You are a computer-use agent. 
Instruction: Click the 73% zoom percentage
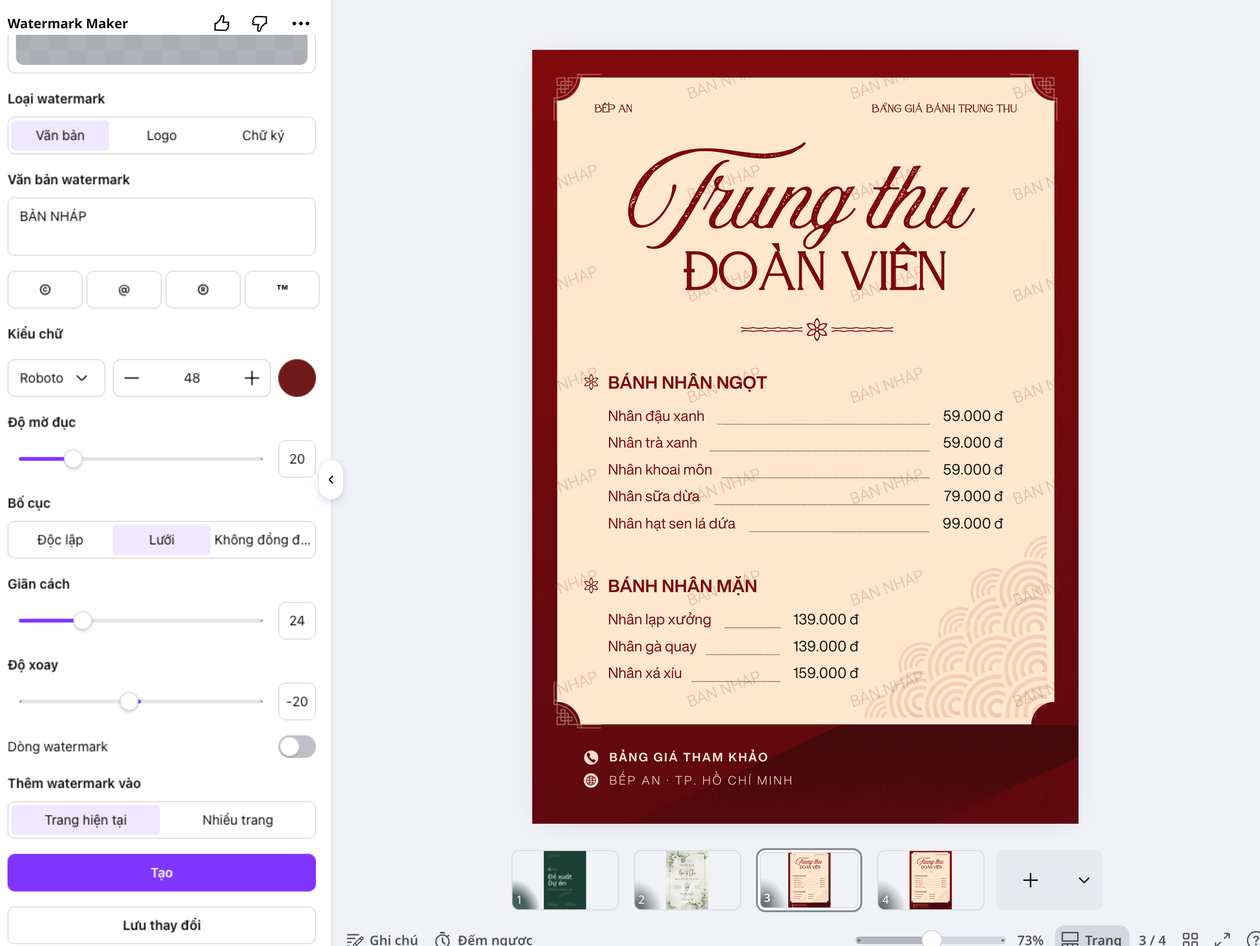click(x=1030, y=939)
